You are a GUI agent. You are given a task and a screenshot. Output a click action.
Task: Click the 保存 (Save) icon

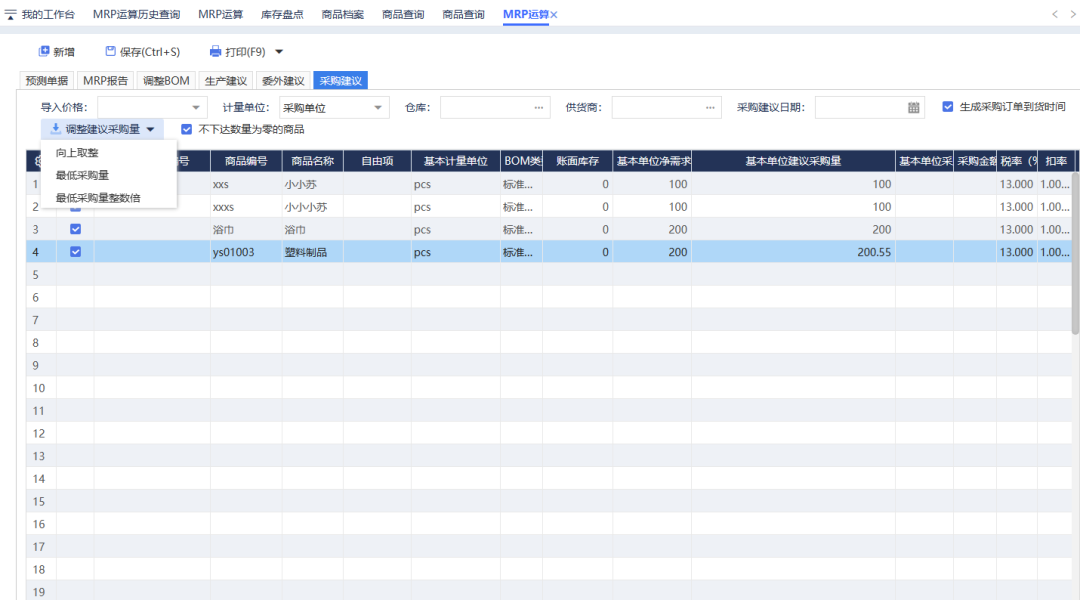[x=108, y=51]
